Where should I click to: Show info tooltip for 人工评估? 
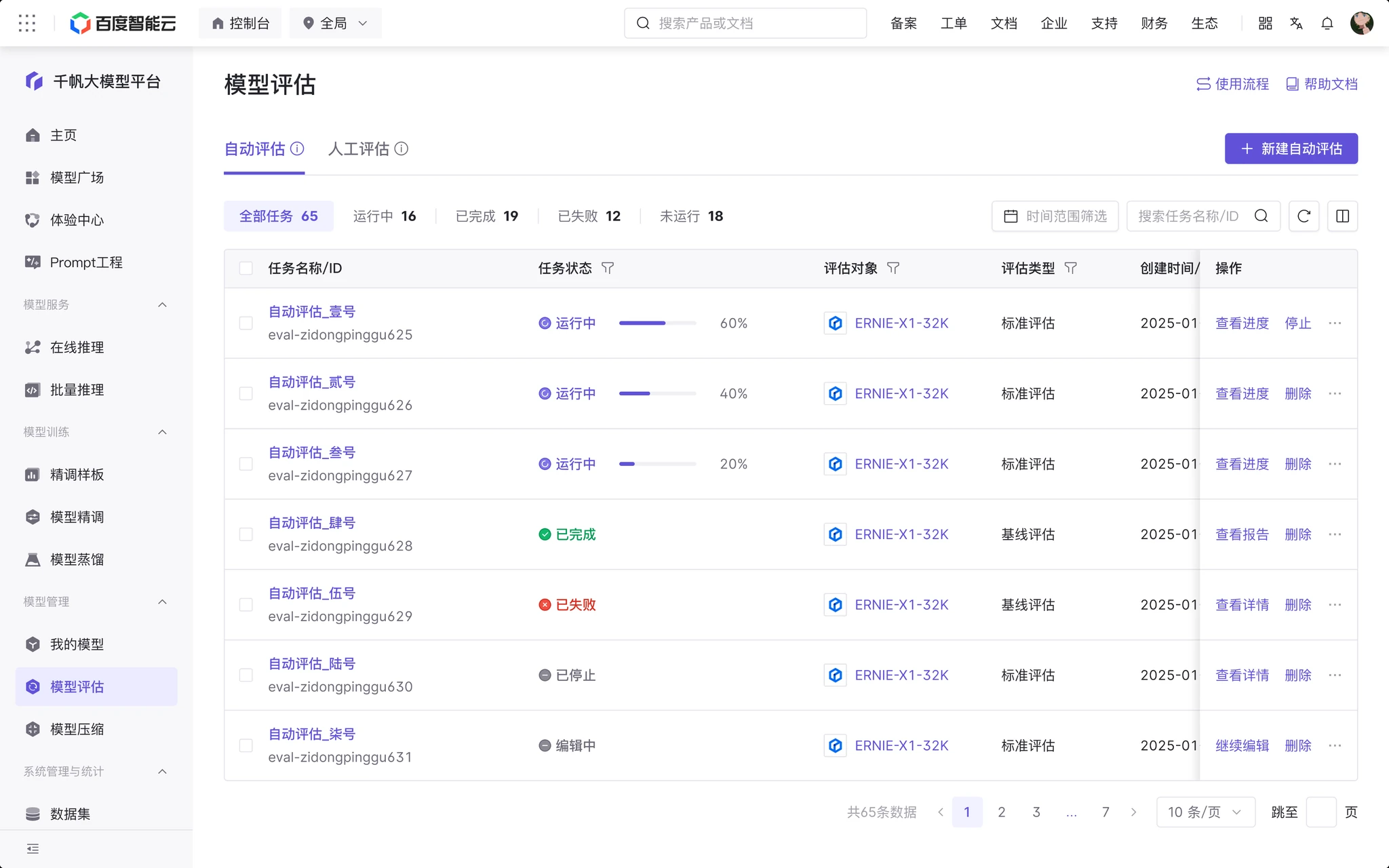402,149
